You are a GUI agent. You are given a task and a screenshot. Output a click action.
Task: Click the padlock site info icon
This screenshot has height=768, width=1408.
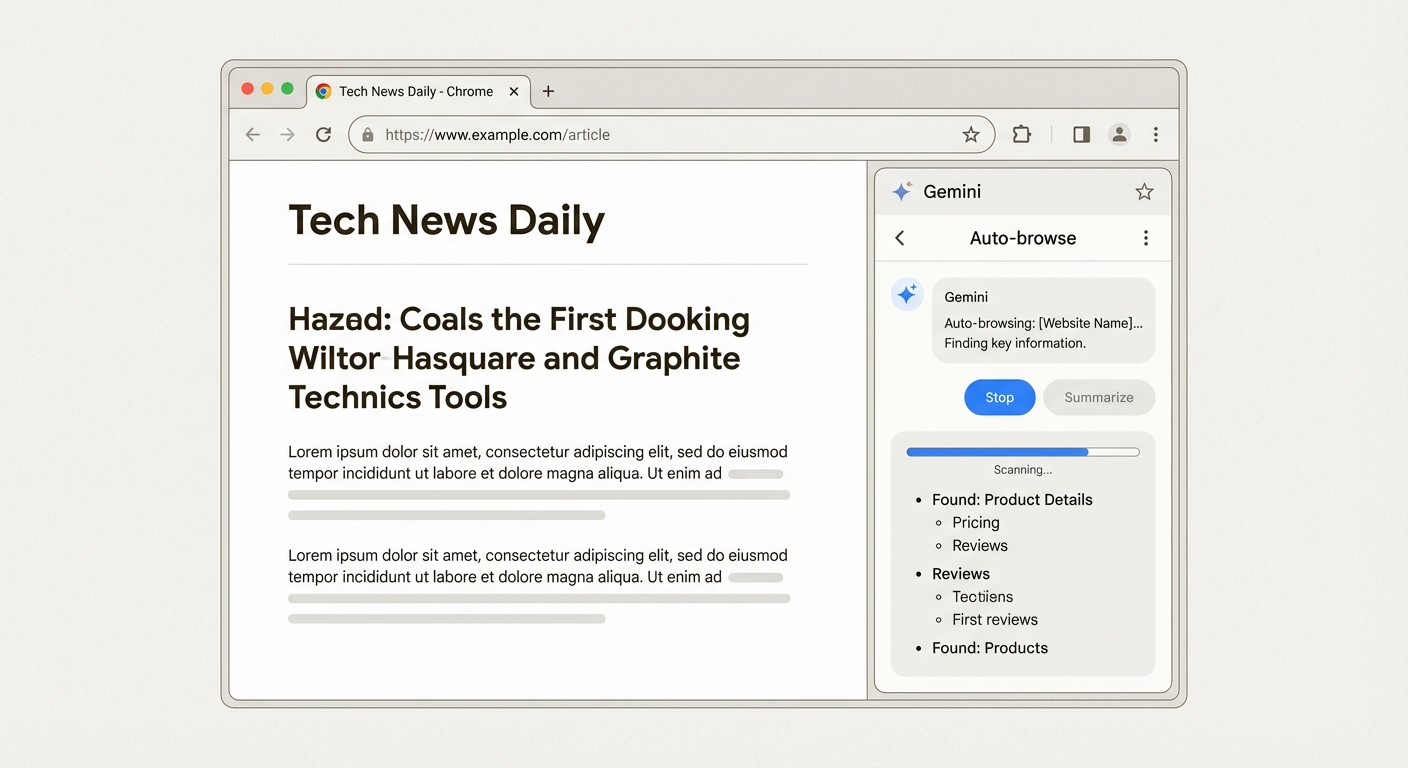(x=368, y=135)
